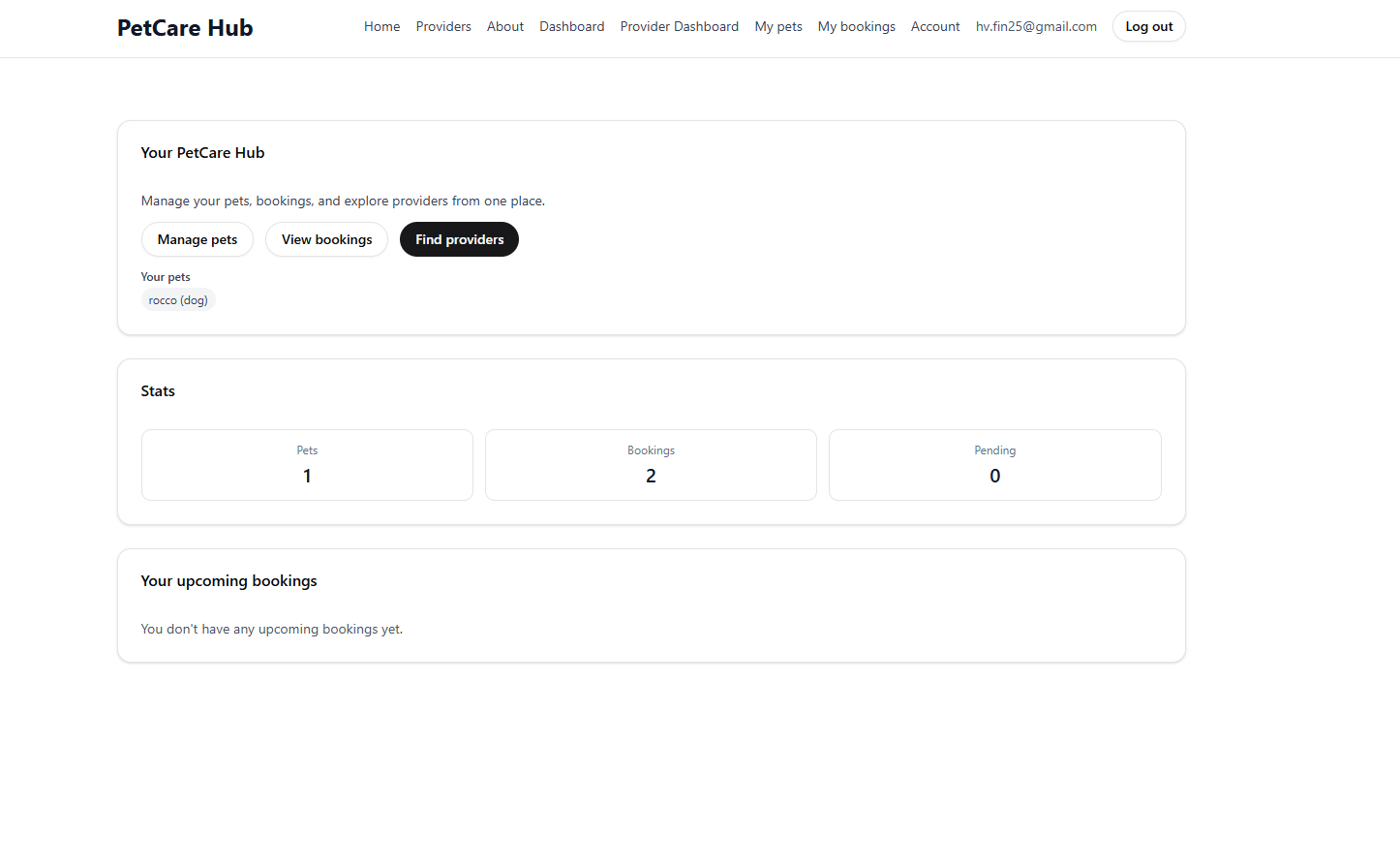The height and width of the screenshot is (867, 1400).
Task: Select My pets in the navigation
Action: (777, 26)
